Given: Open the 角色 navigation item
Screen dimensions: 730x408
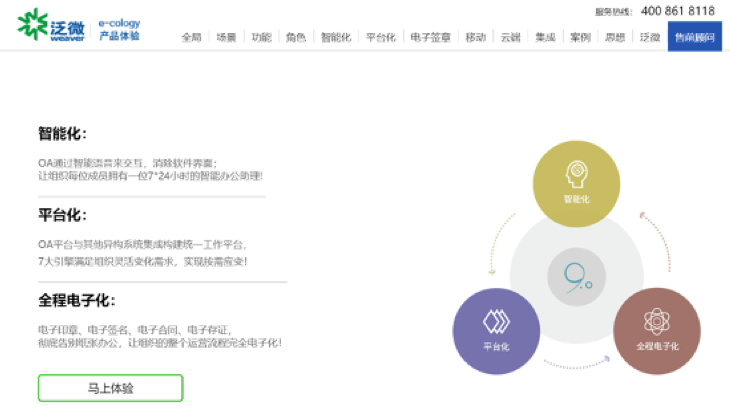Looking at the screenshot, I should (x=295, y=37).
